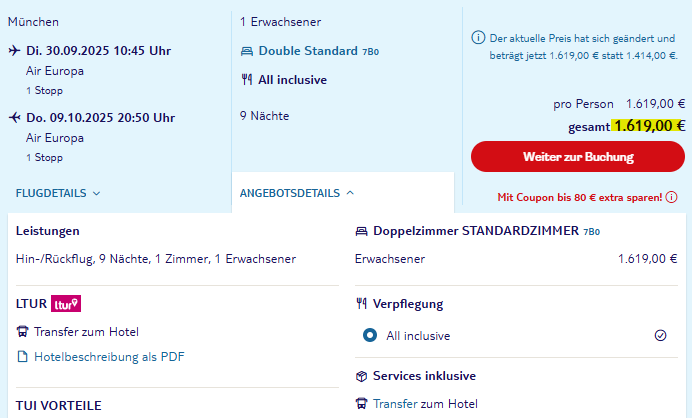
Task: Open Hotelbeschreibung als PDF link
Action: tap(109, 357)
